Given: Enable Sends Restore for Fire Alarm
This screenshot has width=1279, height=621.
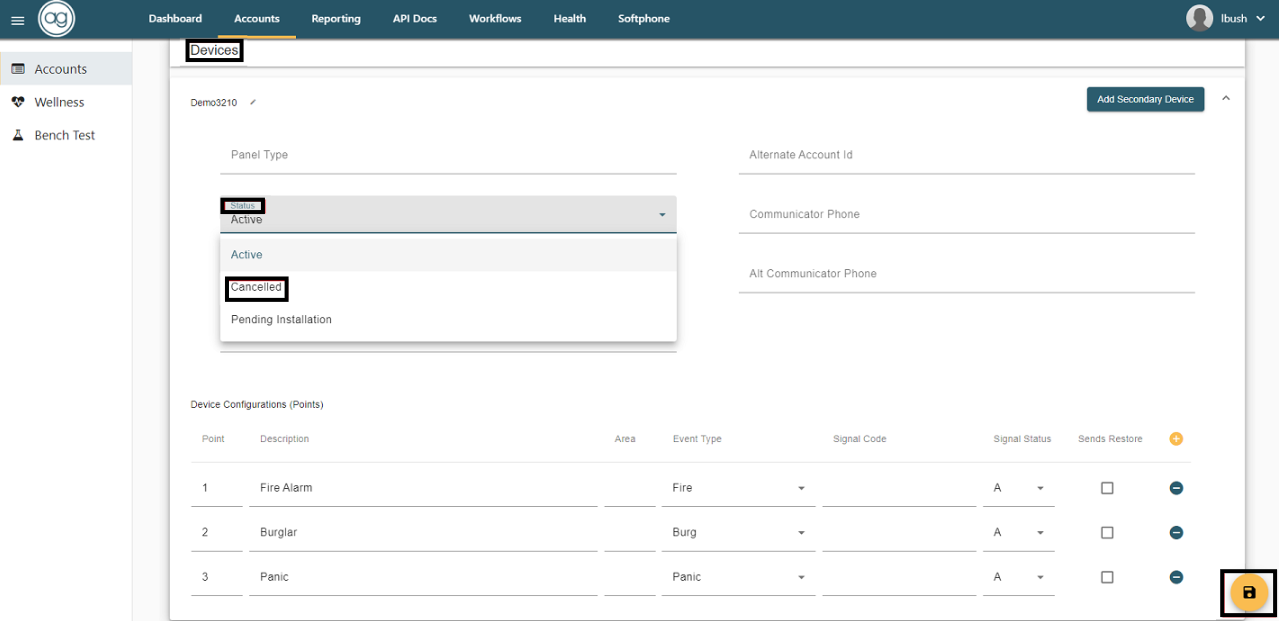Looking at the screenshot, I should 1107,488.
